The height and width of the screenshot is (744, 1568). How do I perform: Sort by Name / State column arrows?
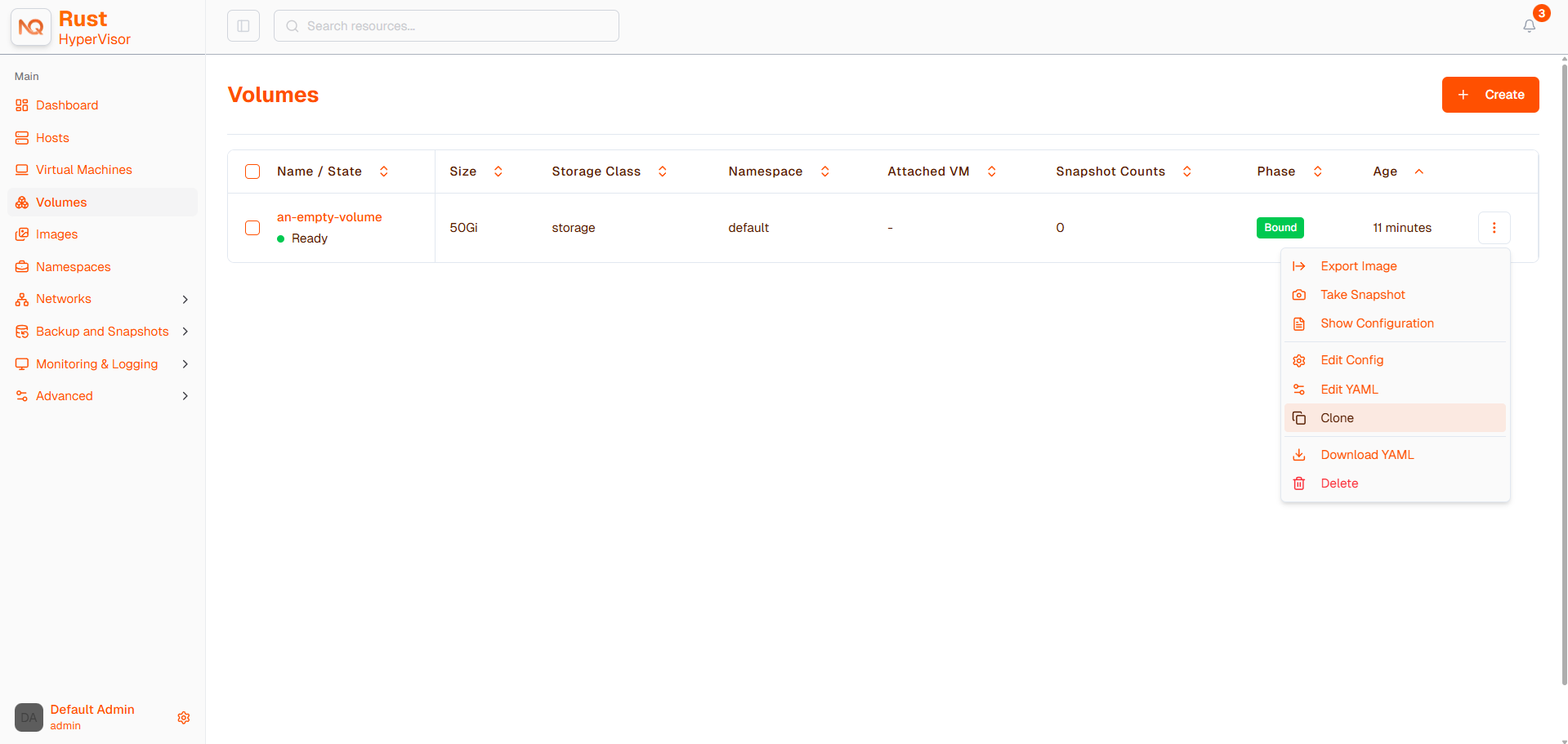[384, 172]
